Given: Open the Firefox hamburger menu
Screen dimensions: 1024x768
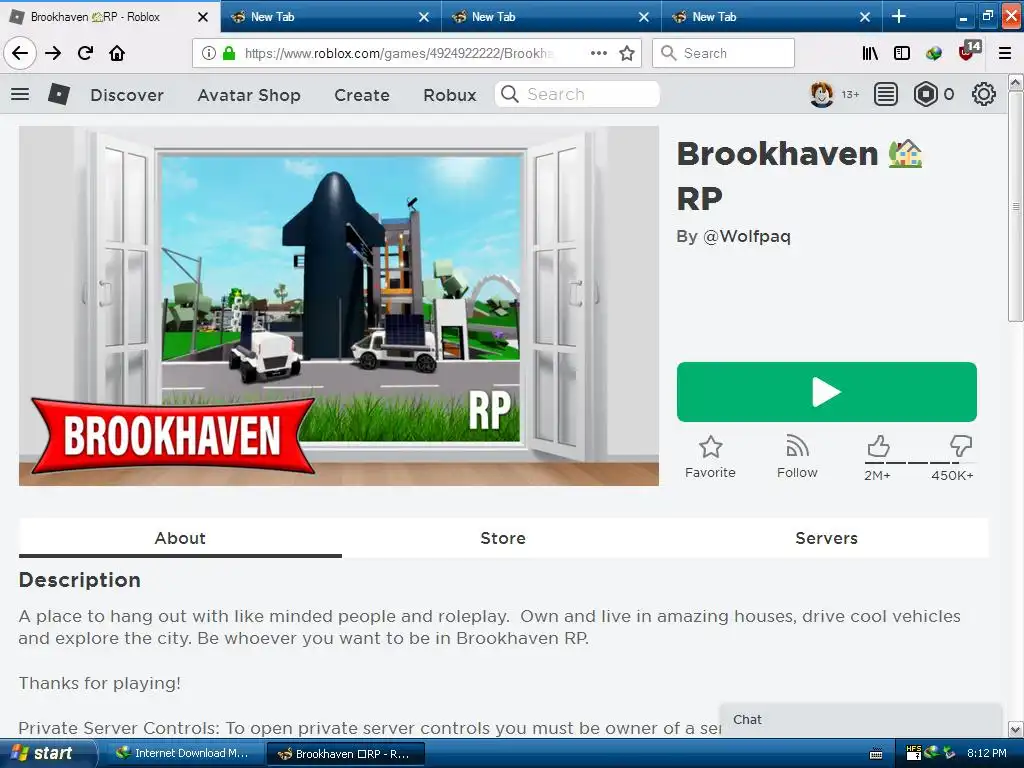Looking at the screenshot, I should (1005, 53).
